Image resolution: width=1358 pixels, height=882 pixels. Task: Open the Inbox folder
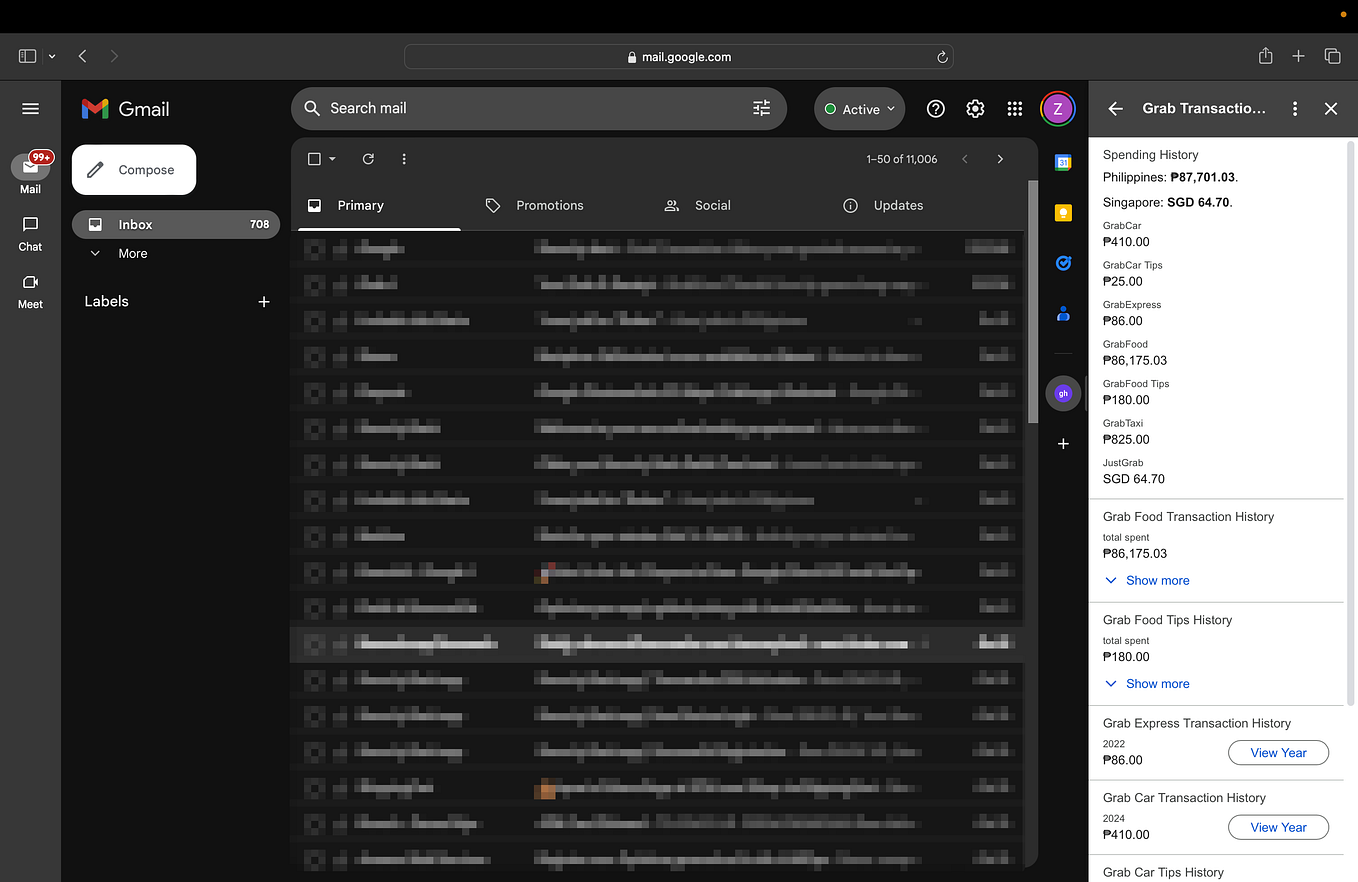coord(176,225)
